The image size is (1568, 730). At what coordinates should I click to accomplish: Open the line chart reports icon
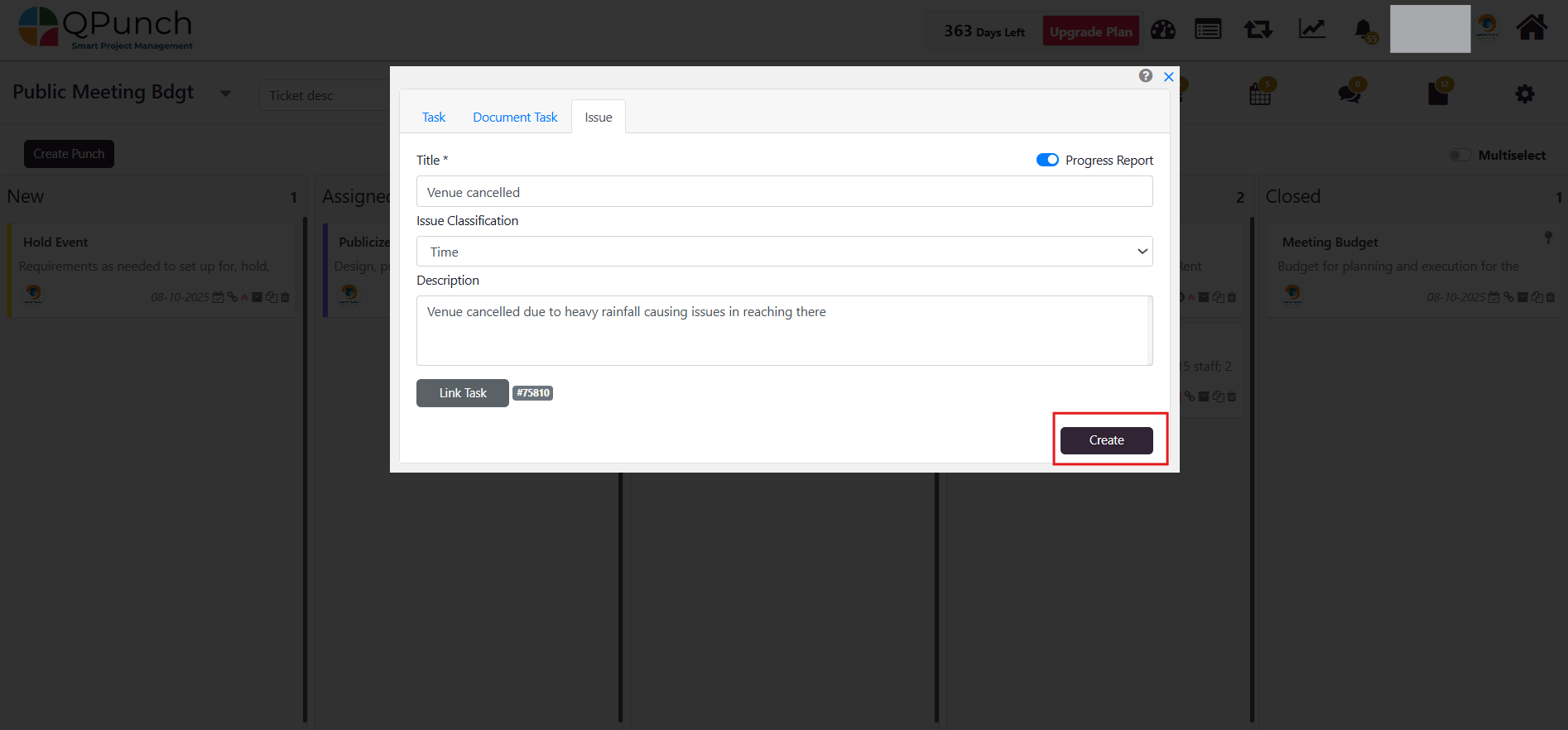[1311, 30]
